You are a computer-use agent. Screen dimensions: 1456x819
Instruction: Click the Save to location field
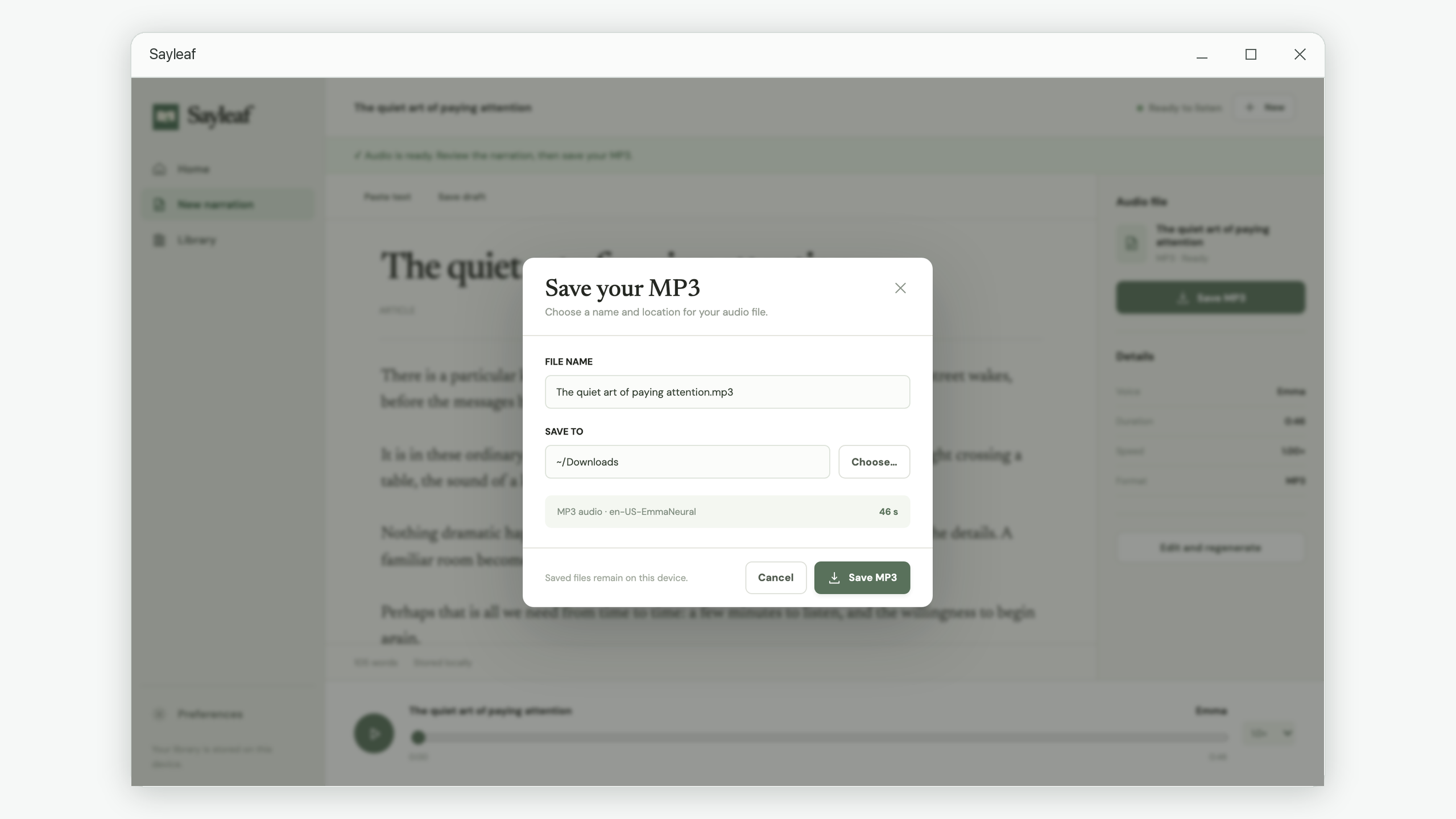[x=687, y=462]
